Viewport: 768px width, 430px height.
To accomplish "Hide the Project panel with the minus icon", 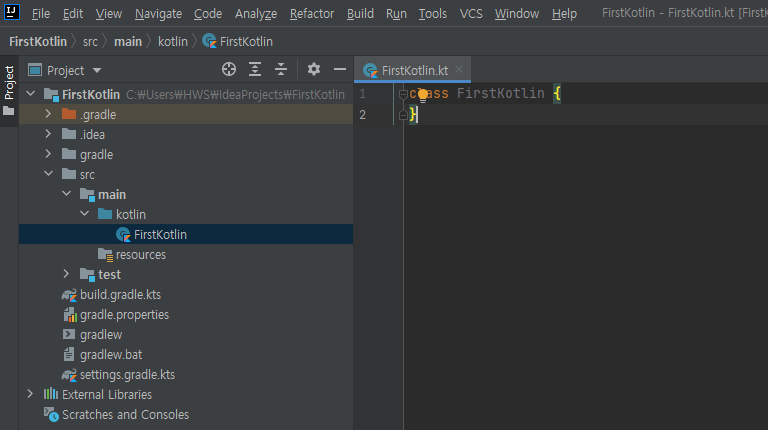I will pos(339,70).
